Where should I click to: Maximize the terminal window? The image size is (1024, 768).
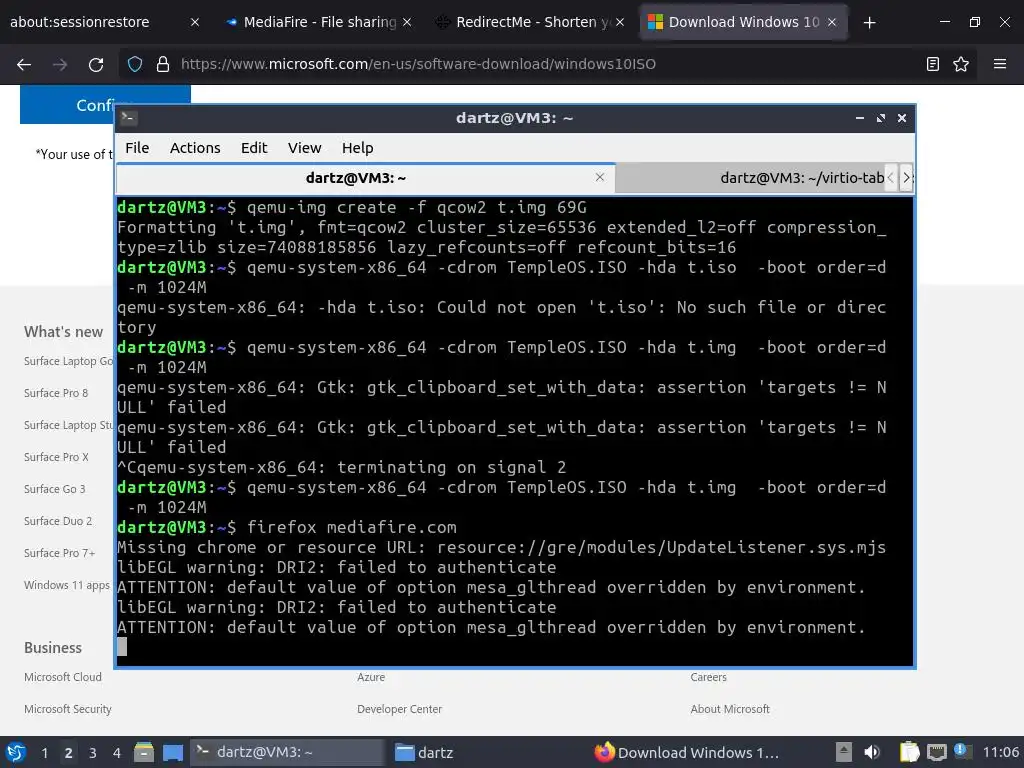click(881, 118)
